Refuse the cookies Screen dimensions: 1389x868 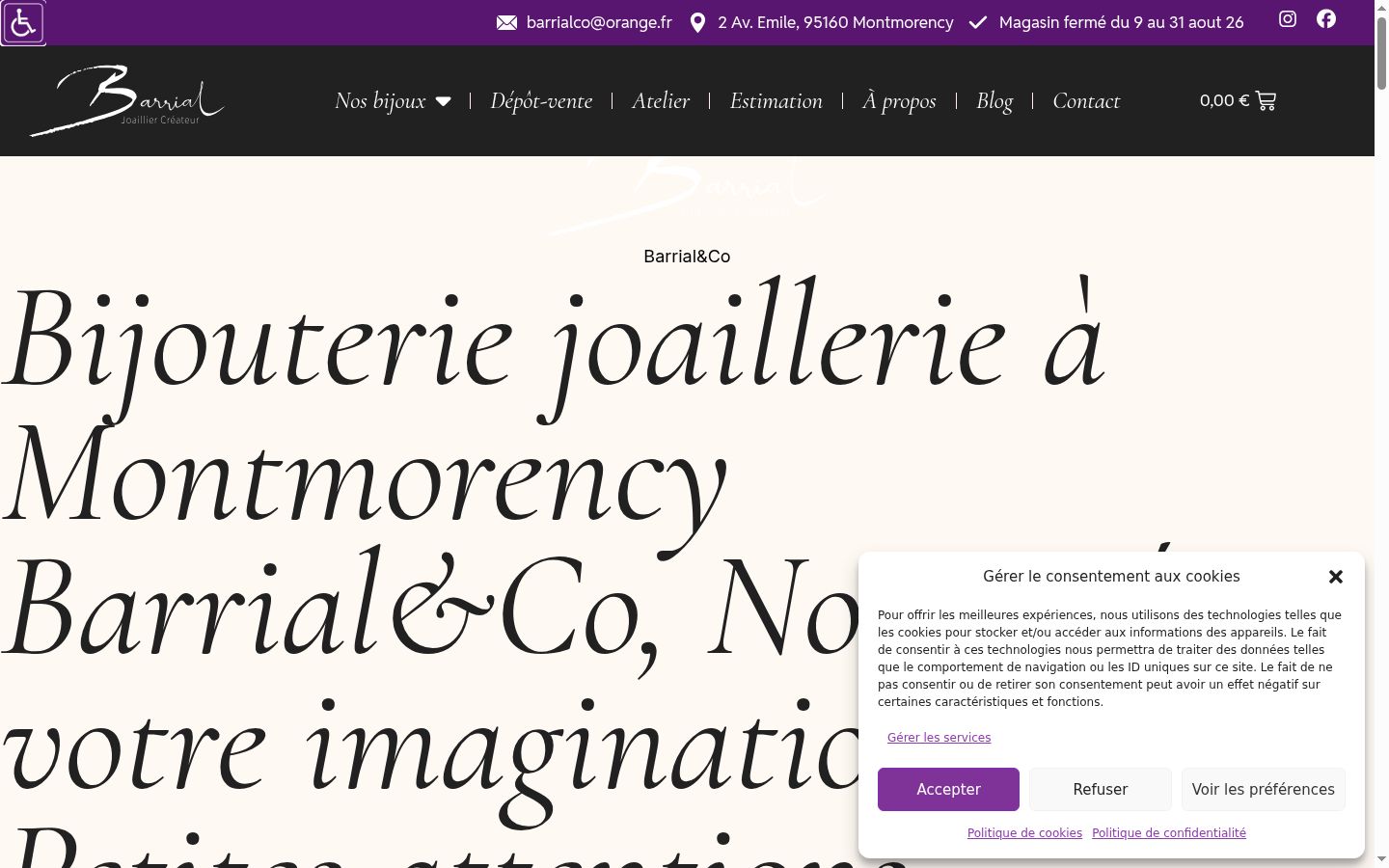pos(1101,789)
